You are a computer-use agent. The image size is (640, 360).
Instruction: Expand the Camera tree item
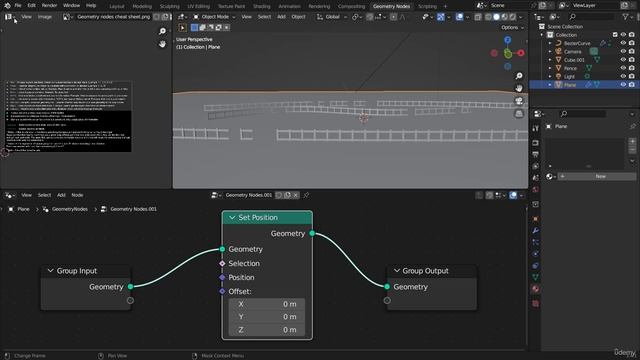tap(550, 51)
